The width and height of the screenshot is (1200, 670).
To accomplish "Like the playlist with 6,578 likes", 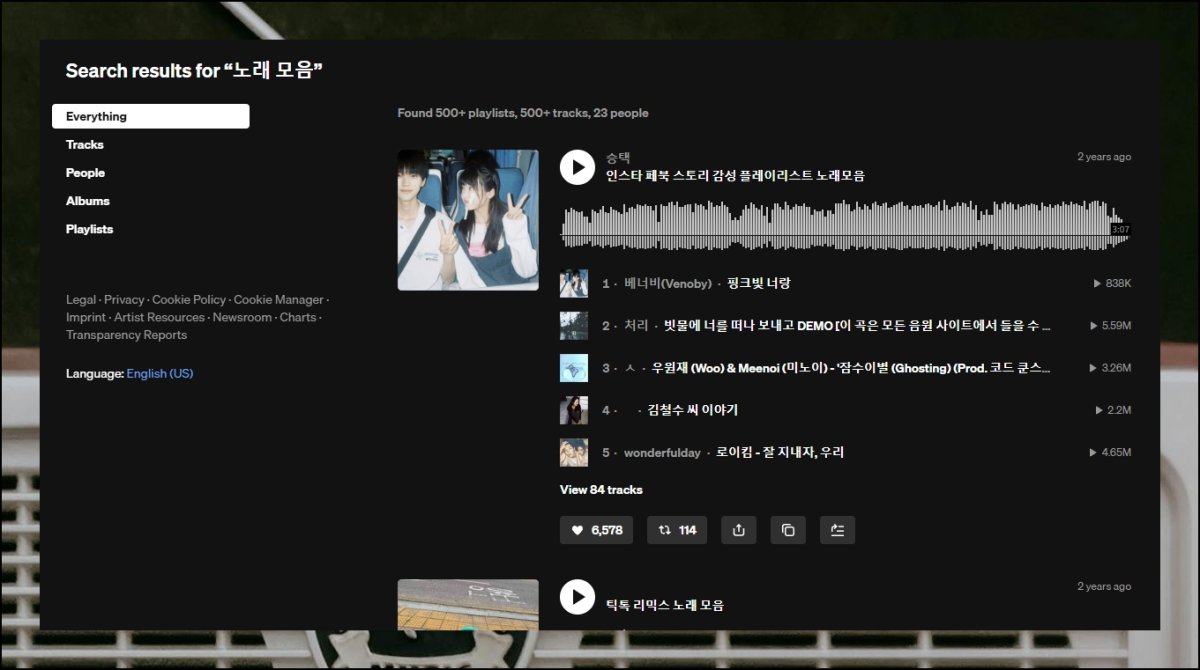I will pos(597,530).
